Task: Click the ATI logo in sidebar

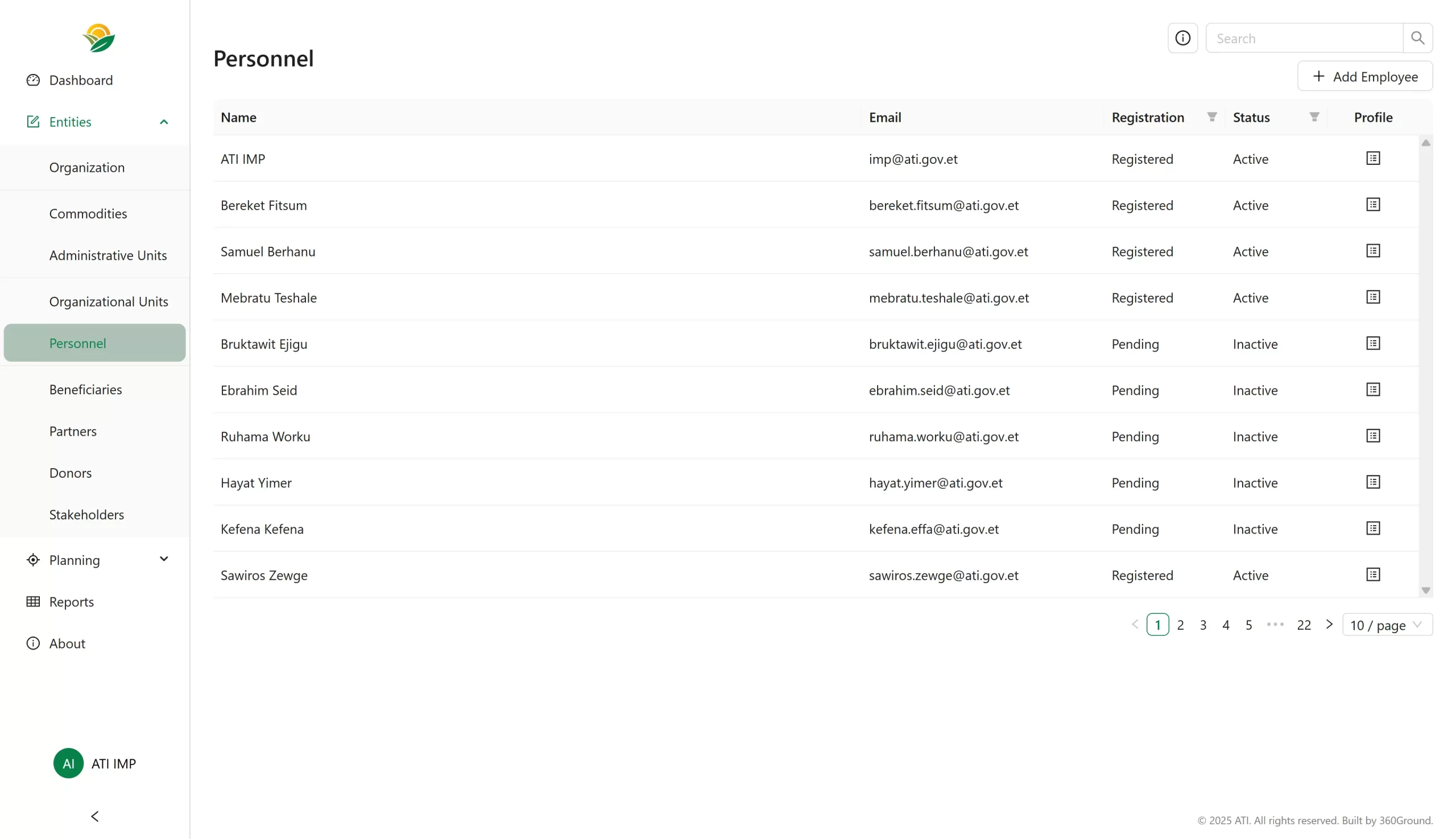Action: (x=98, y=38)
